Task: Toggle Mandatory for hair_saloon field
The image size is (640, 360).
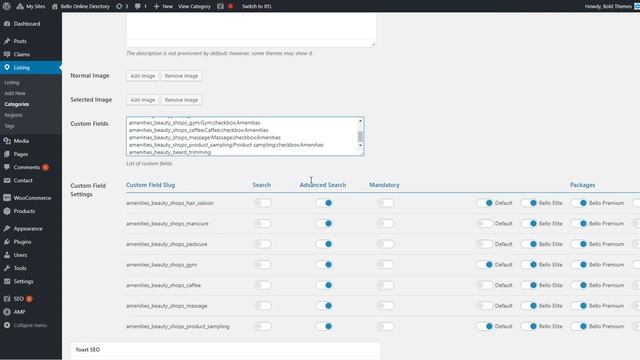Action: (385, 203)
